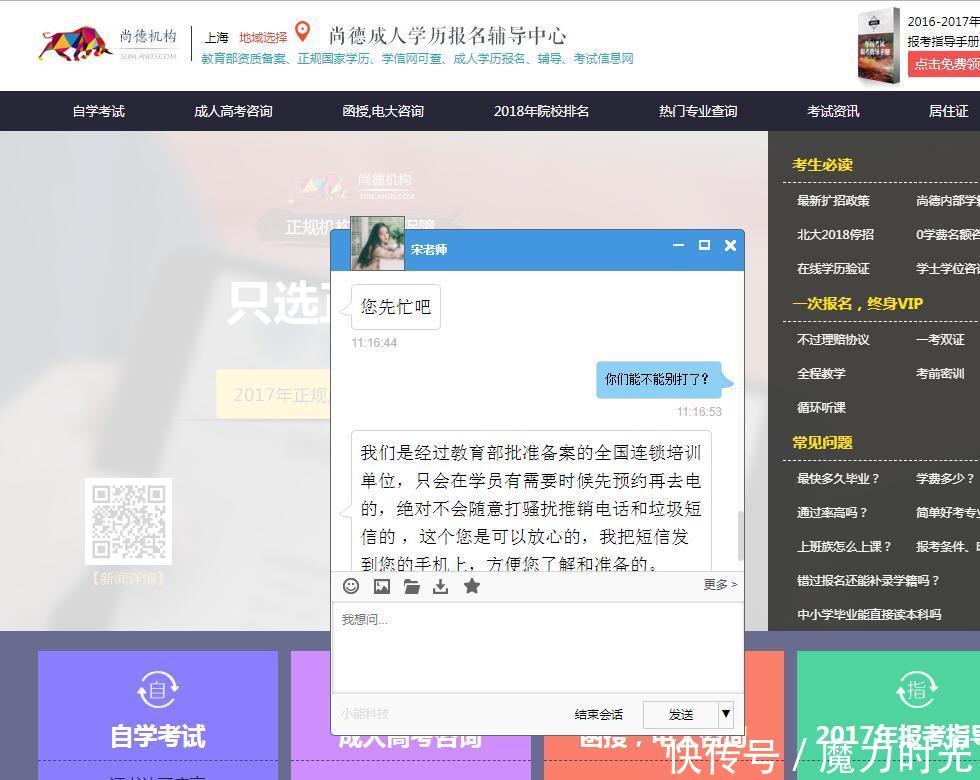The height and width of the screenshot is (780, 980).
Task: Switch to the 居住证 navigation tab
Action: [x=947, y=111]
